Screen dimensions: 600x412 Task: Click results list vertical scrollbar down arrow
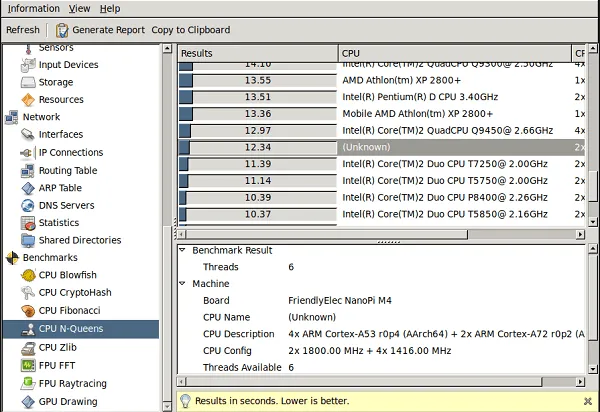(593, 221)
